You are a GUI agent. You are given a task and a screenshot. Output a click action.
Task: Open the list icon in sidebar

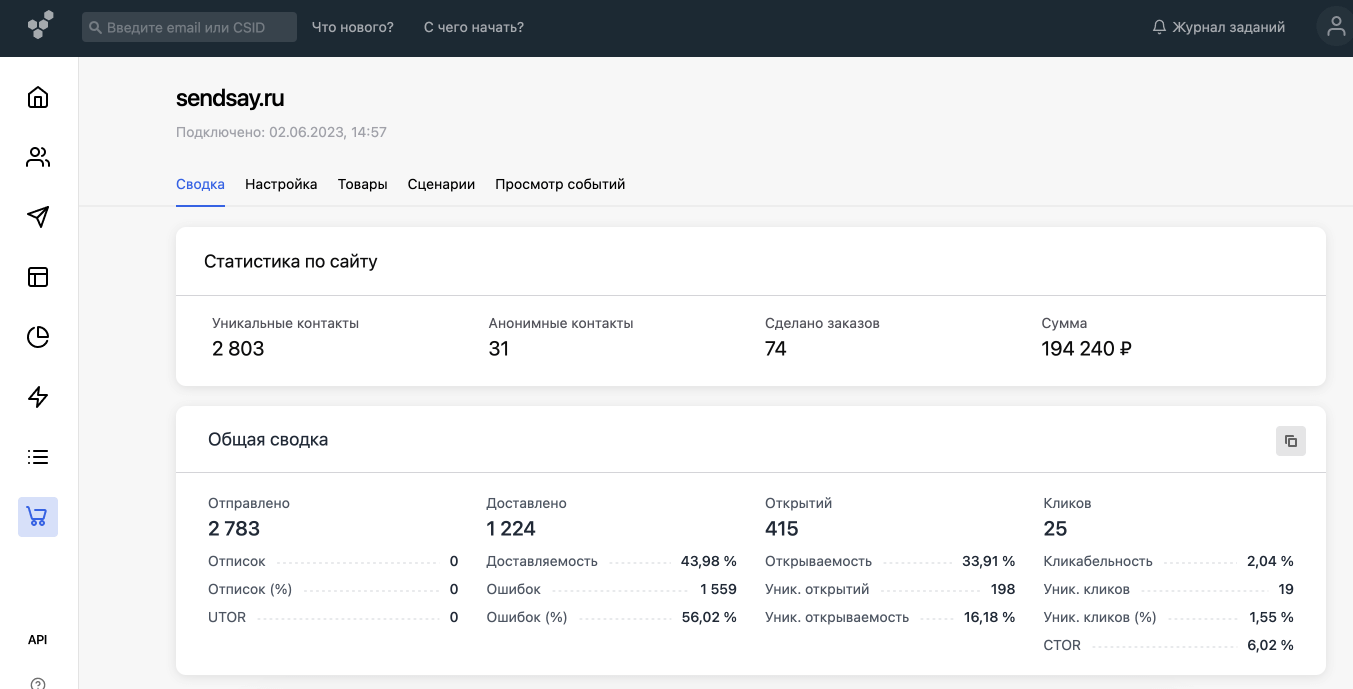(x=38, y=457)
